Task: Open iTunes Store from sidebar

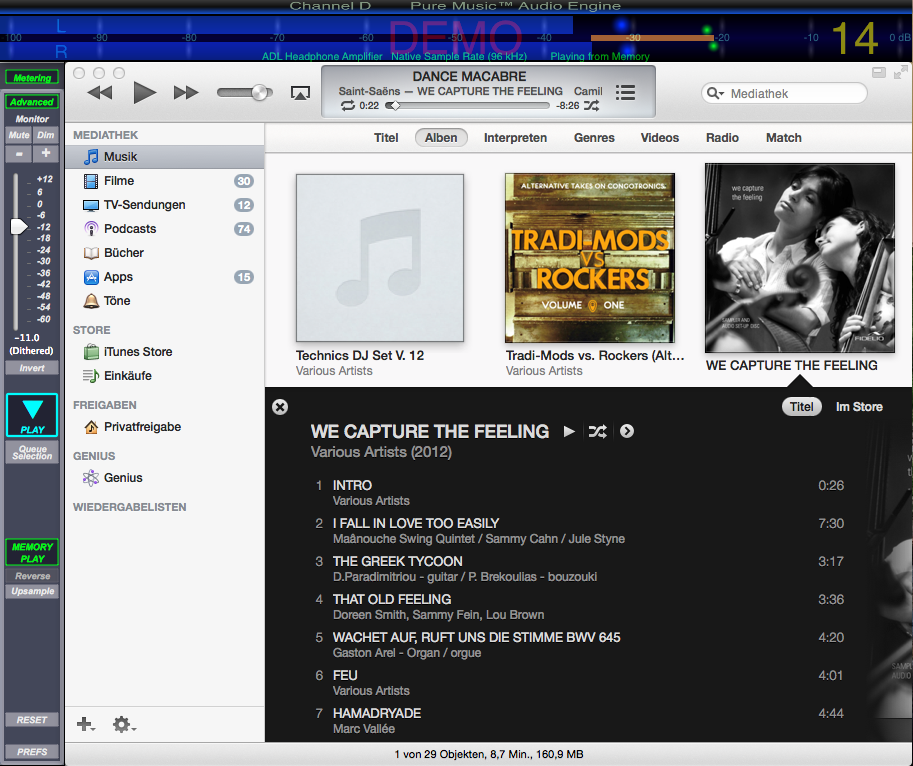Action: point(138,352)
